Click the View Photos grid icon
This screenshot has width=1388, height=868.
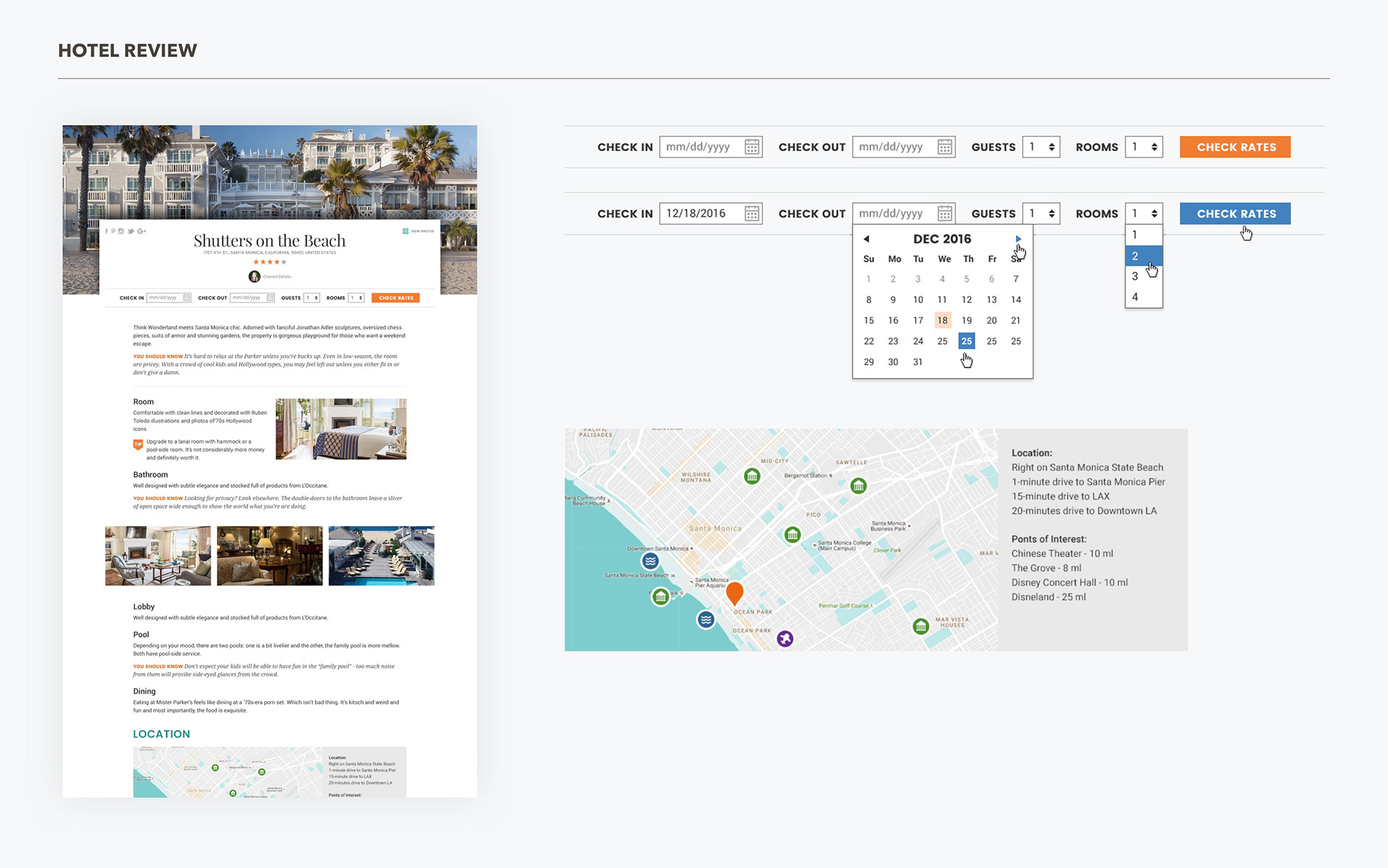pos(406,231)
